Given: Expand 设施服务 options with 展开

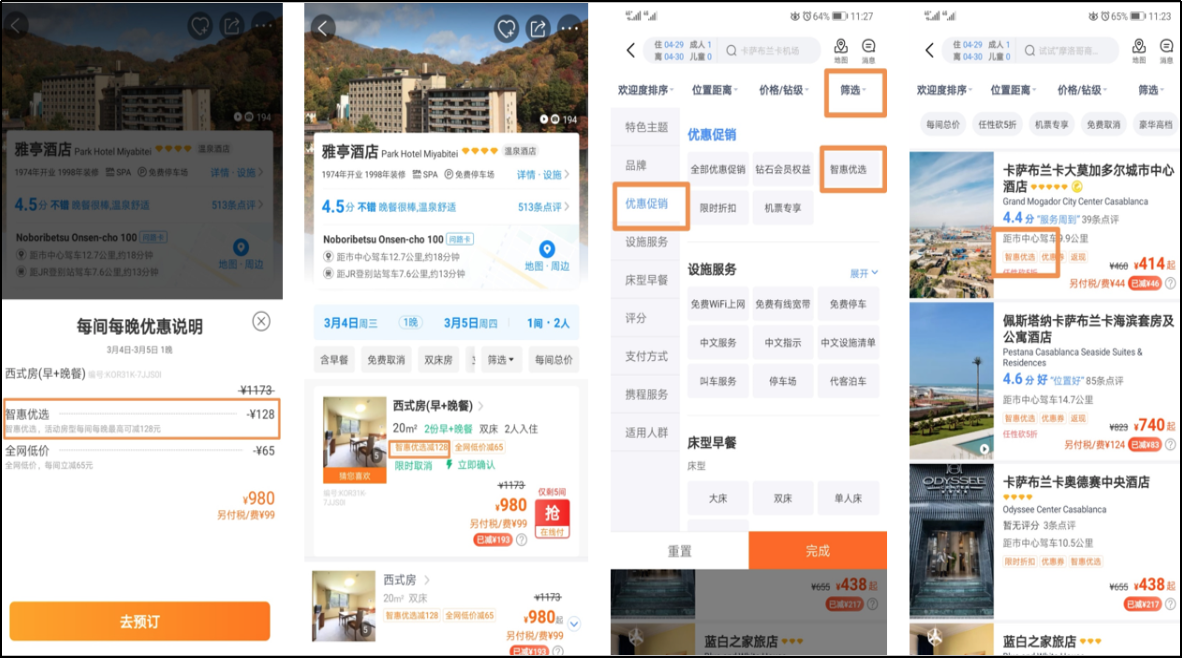Looking at the screenshot, I should [x=863, y=273].
